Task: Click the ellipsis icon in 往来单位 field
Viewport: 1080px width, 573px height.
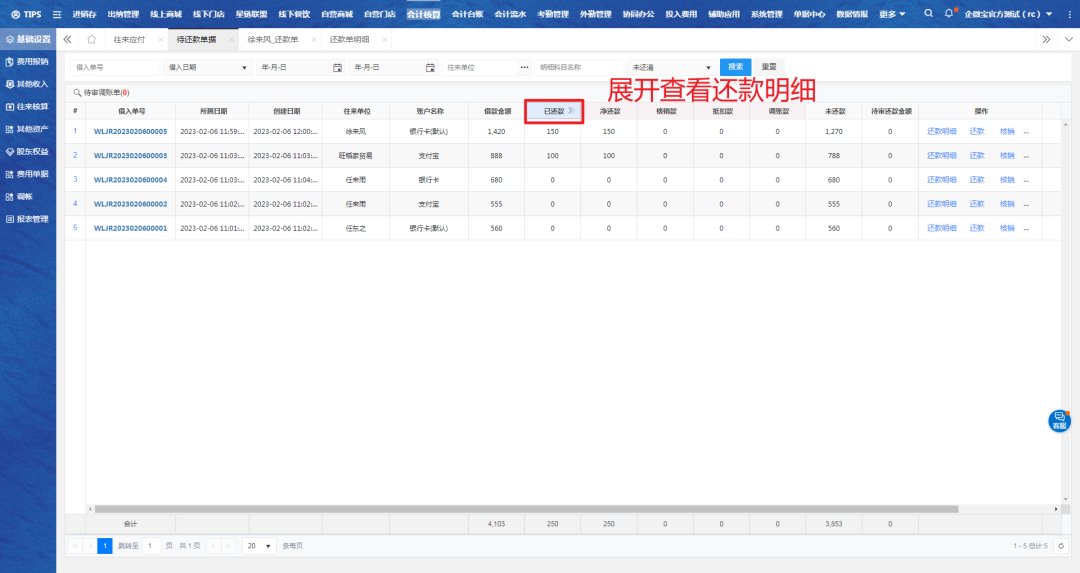Action: [524, 67]
